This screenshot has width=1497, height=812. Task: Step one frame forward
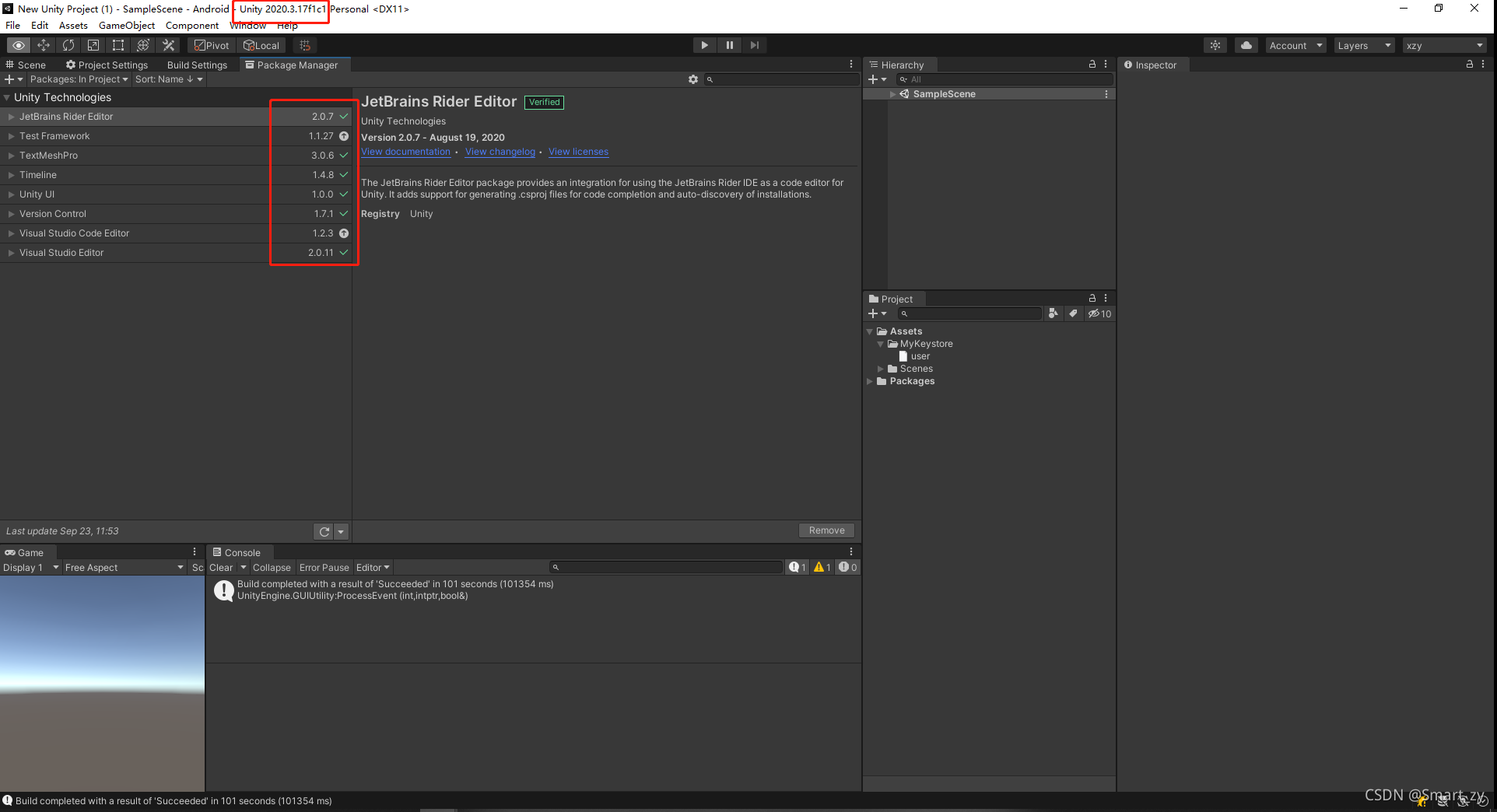754,45
